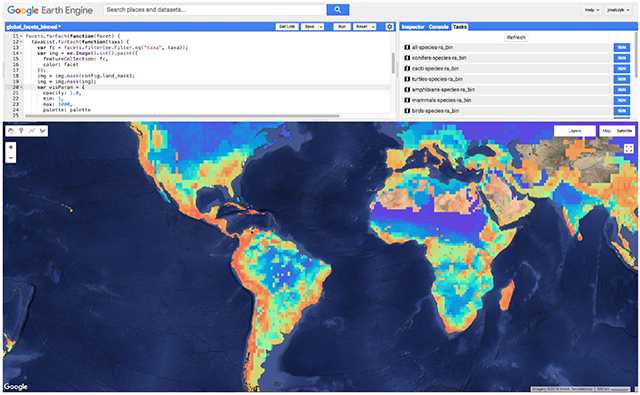Select the draw polygon shape tool
The height and width of the screenshot is (395, 640).
point(42,131)
